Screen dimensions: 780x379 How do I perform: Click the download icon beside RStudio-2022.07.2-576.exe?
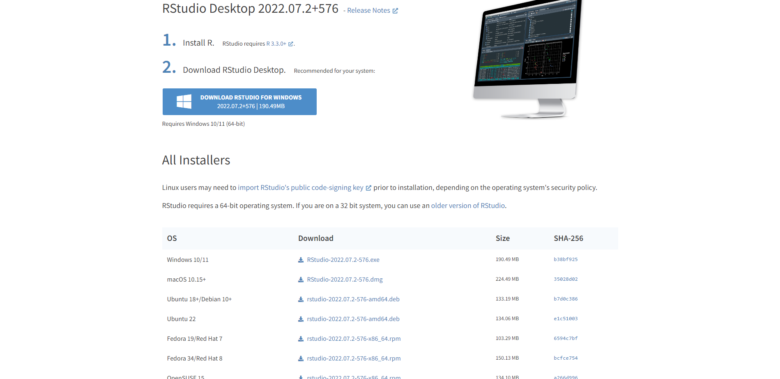pos(300,260)
